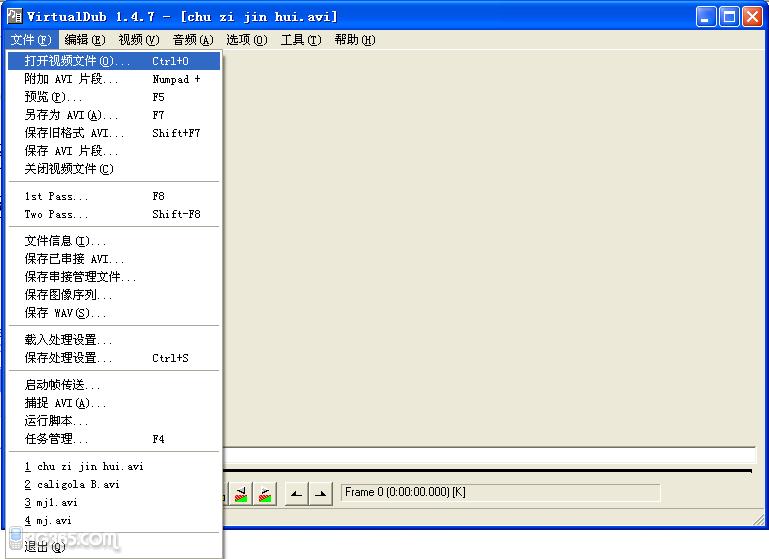Open the 帮助(H) menu
This screenshot has height=559, width=769.
[355, 40]
